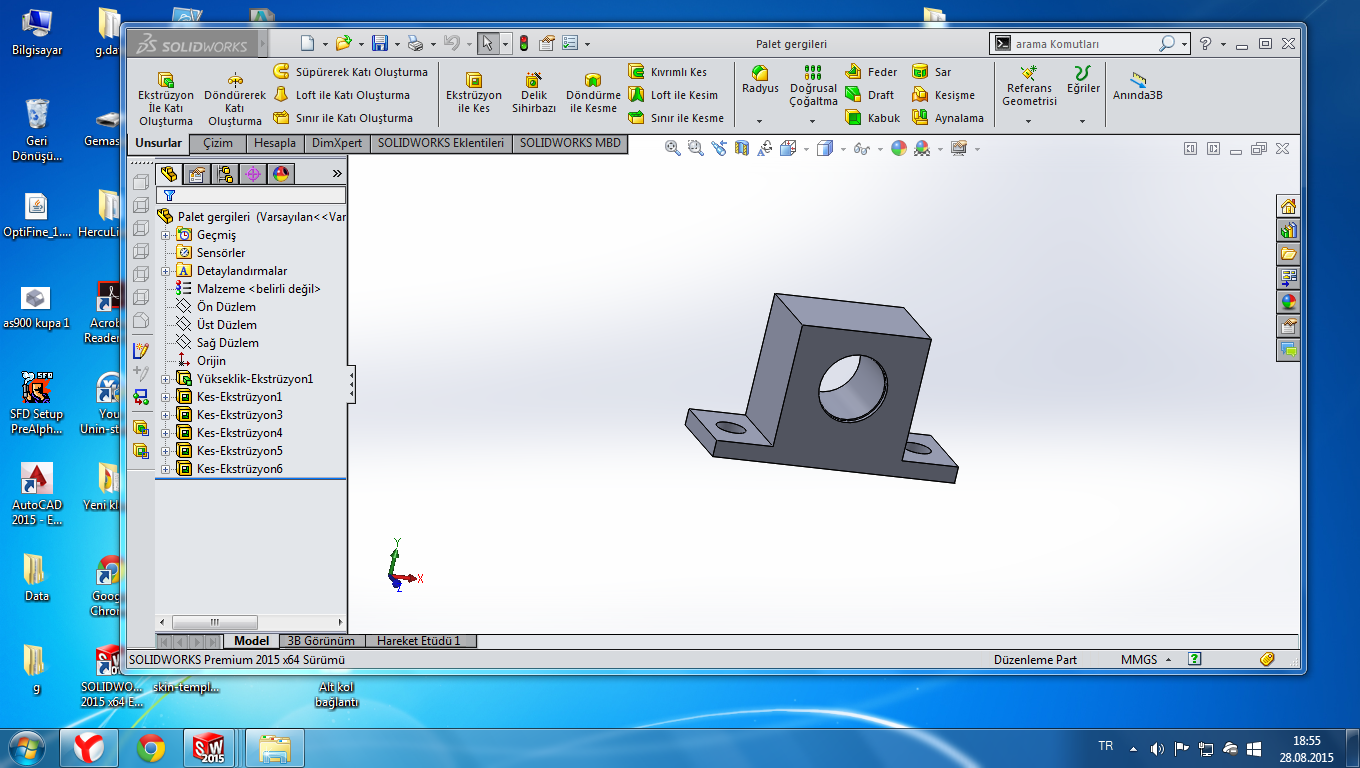Image resolution: width=1360 pixels, height=768 pixels.
Task: Click Section View icon in view toolbar
Action: [x=741, y=148]
